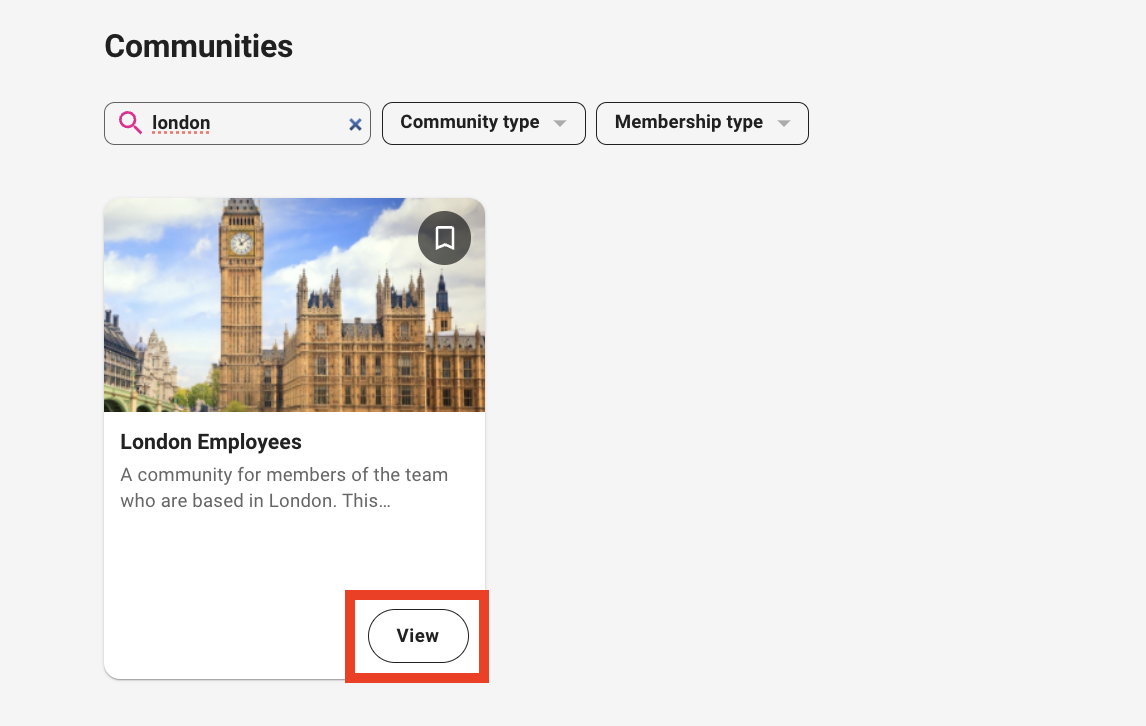Expand the Membership type filter
This screenshot has height=726, width=1146.
[x=701, y=123]
